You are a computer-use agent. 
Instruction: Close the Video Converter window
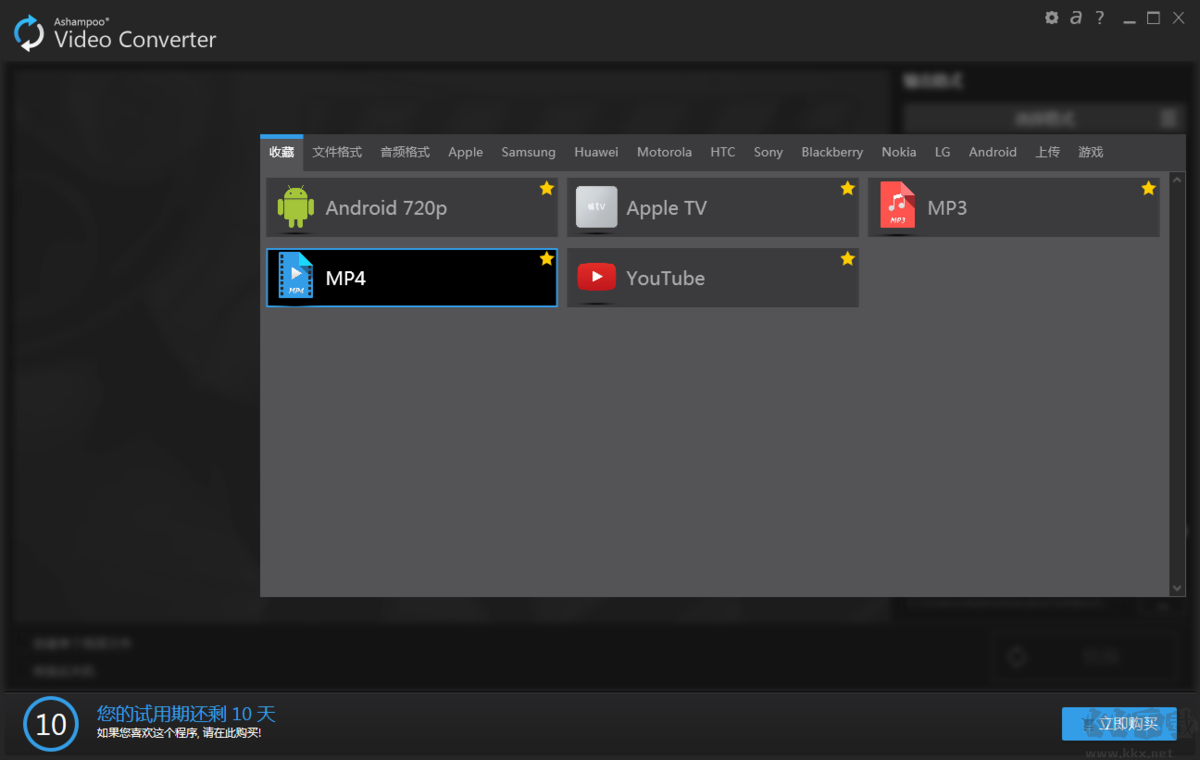[x=1178, y=18]
